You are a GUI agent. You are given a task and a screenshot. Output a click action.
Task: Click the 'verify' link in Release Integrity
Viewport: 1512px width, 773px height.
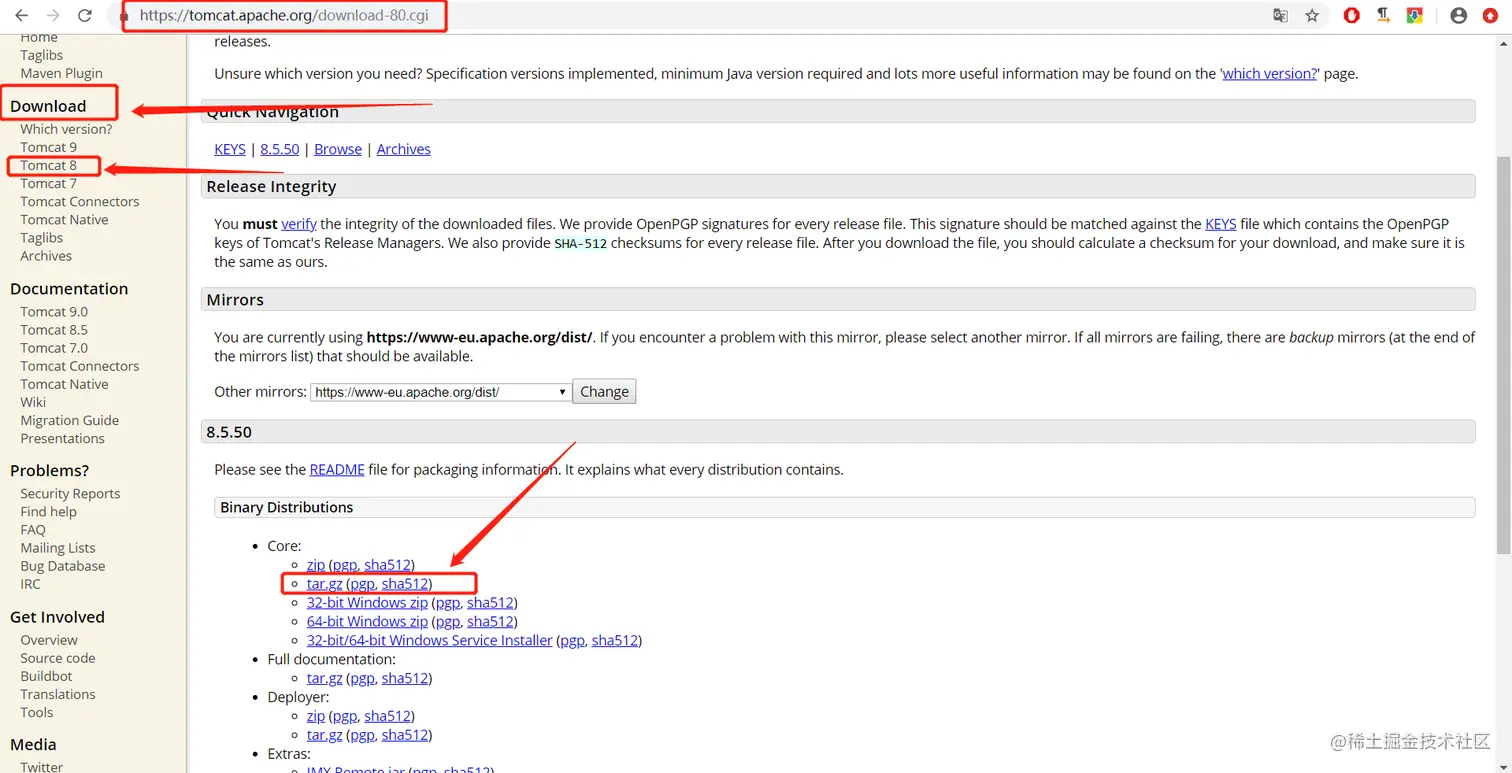[x=299, y=224]
